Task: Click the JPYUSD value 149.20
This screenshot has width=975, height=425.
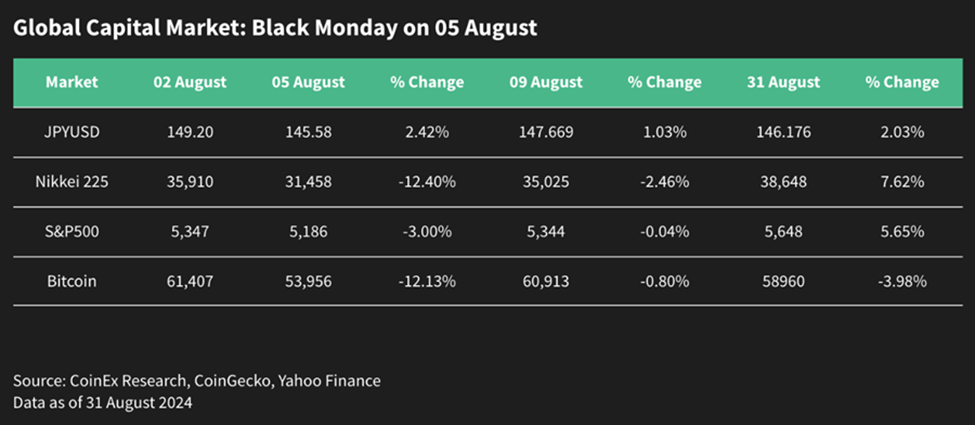Action: [190, 131]
